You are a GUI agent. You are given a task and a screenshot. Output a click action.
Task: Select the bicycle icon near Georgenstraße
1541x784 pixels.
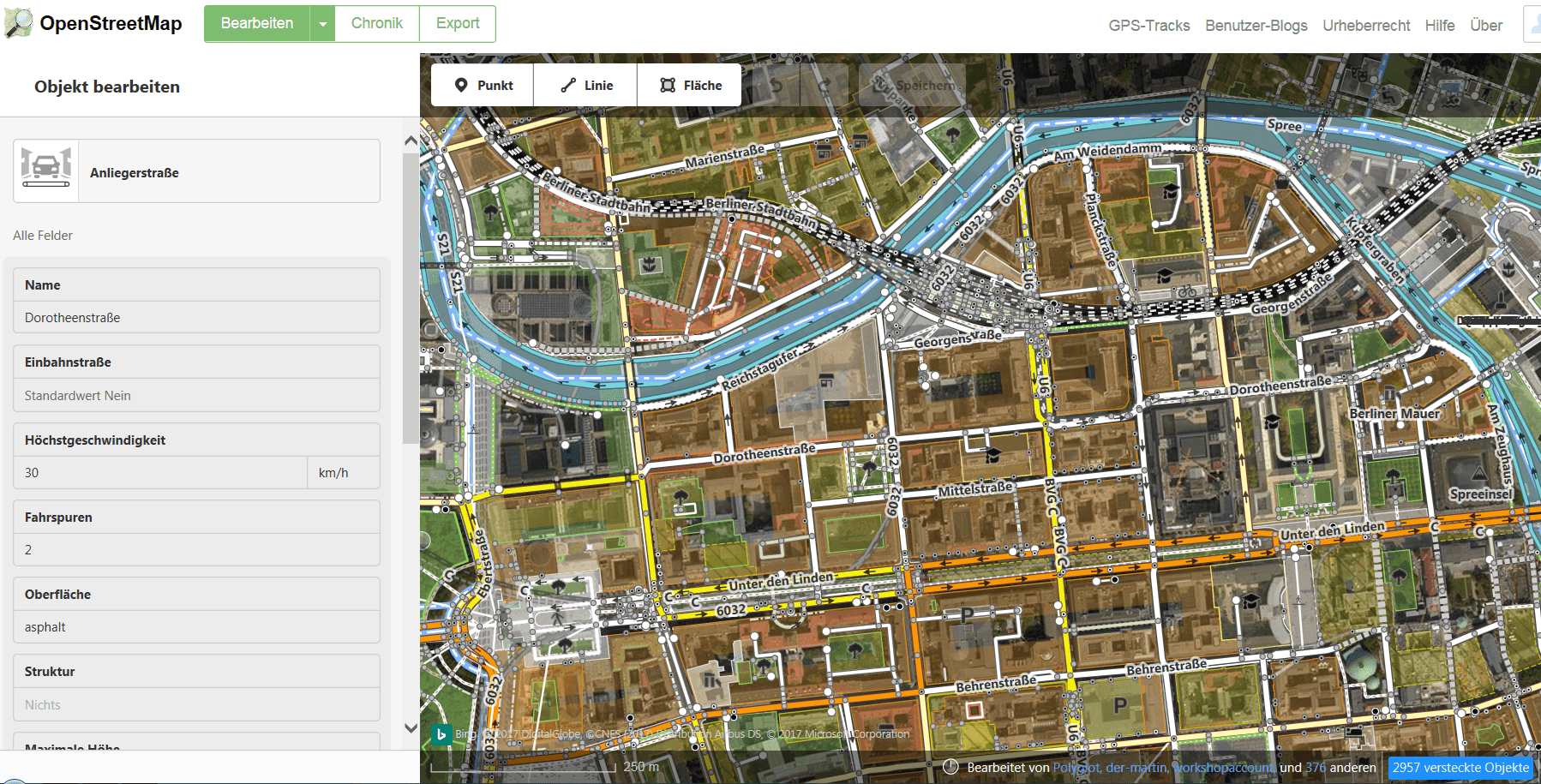tap(1186, 291)
